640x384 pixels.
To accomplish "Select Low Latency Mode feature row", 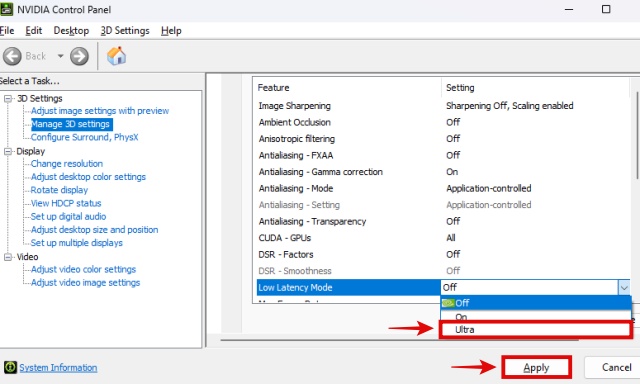I will click(349, 288).
